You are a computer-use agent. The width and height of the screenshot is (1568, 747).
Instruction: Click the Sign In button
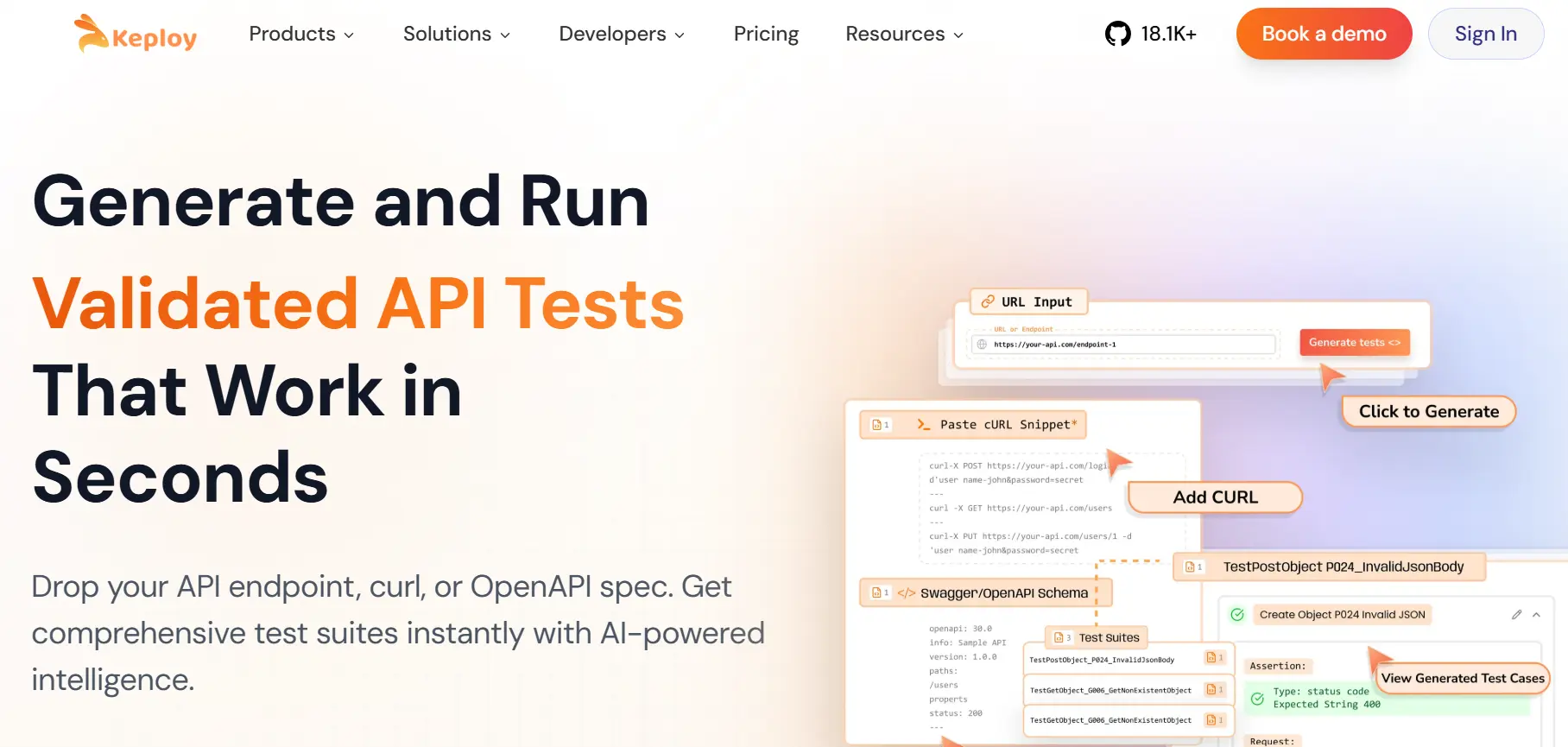point(1485,34)
